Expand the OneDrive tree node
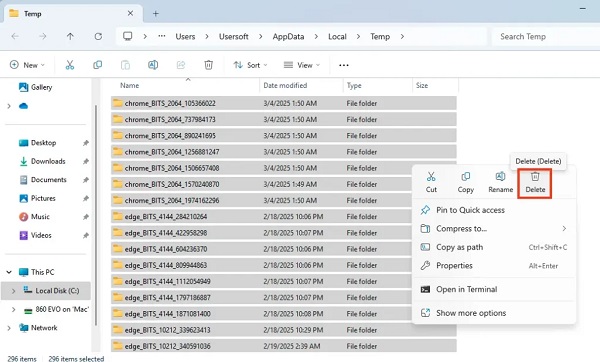Viewport: 600px width, 362px height. (9, 106)
